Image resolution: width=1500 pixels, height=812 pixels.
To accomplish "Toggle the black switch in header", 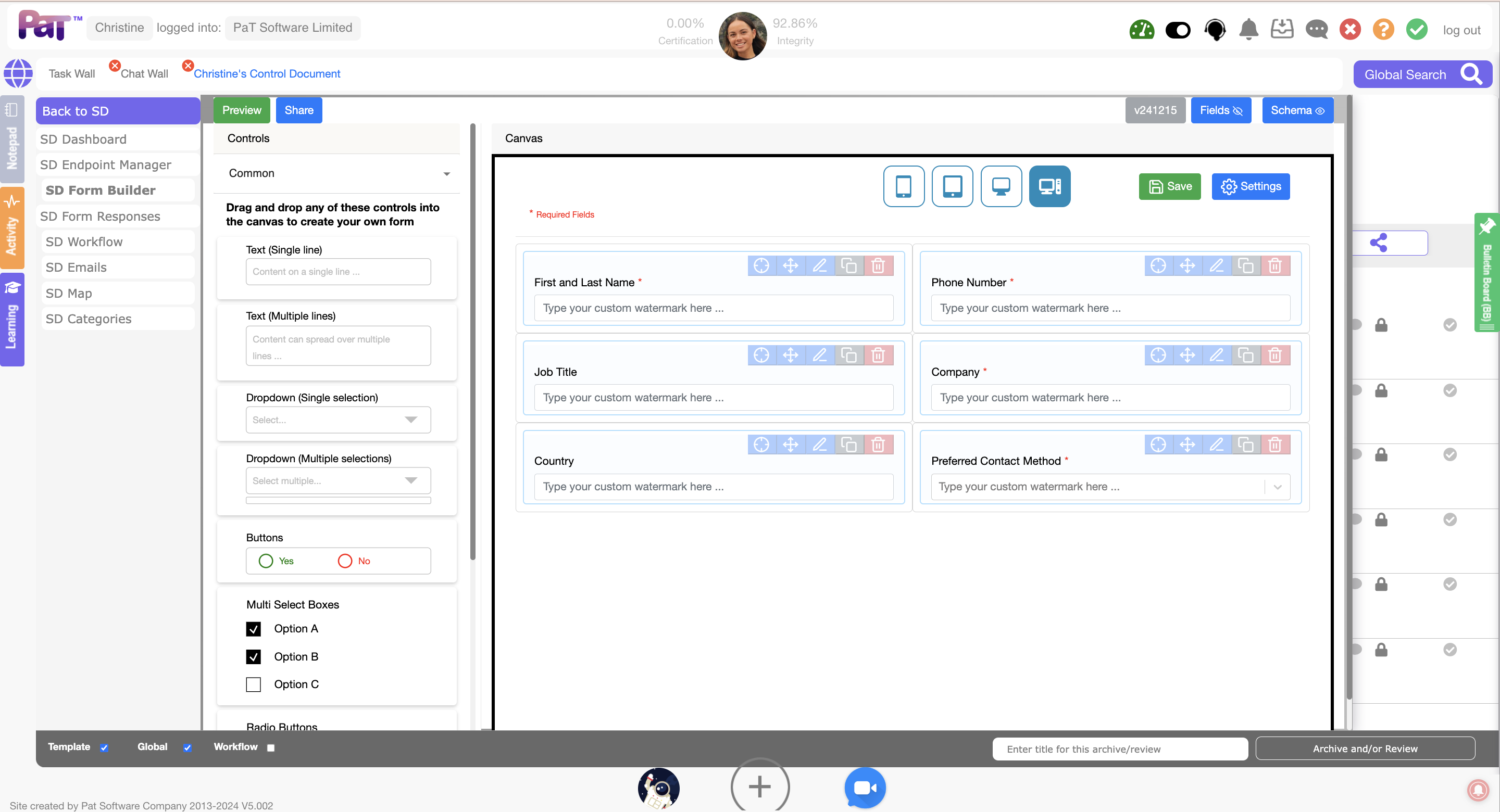I will point(1178,30).
